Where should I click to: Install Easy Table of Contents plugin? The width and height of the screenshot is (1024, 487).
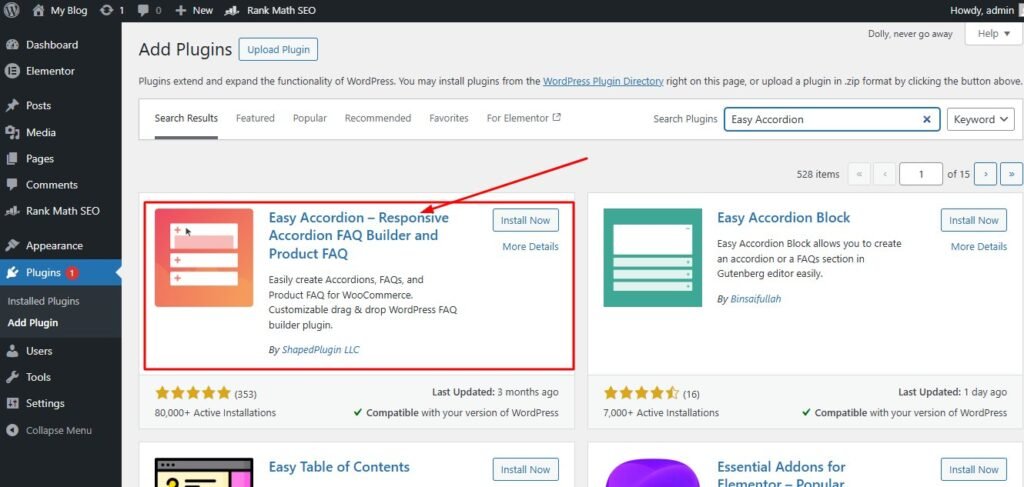(526, 469)
